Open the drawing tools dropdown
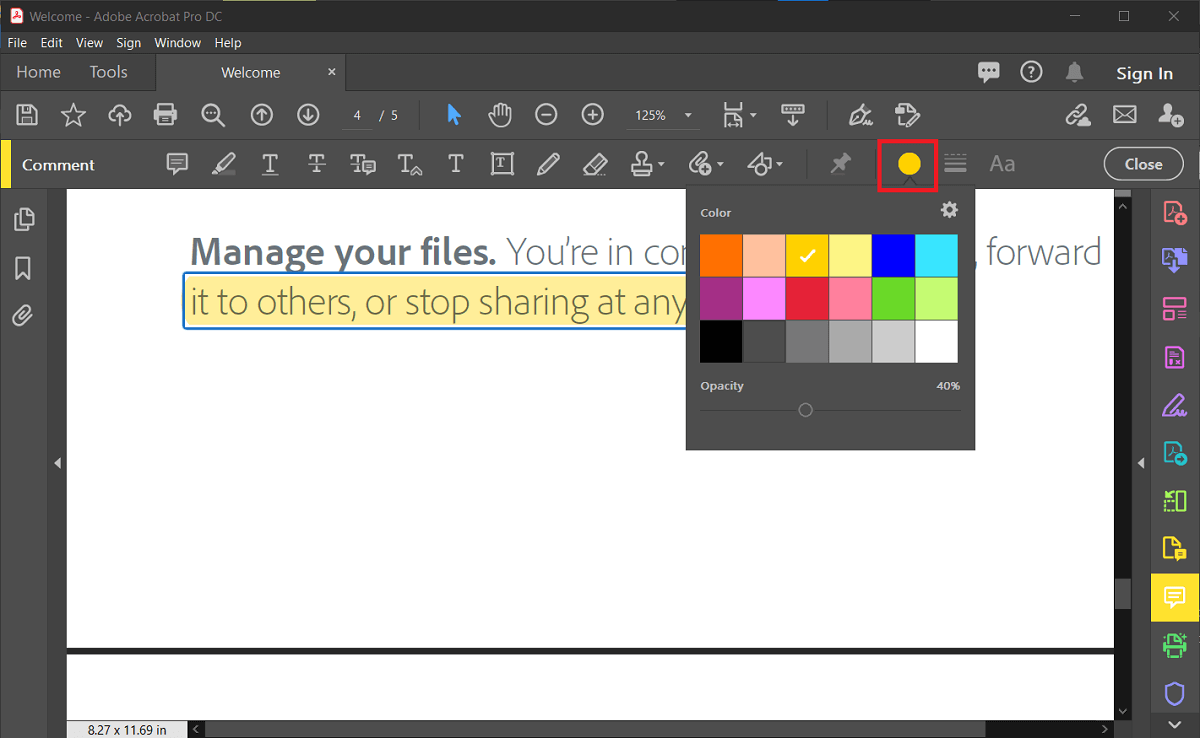Screen dimensions: 1200x738 coord(765,163)
